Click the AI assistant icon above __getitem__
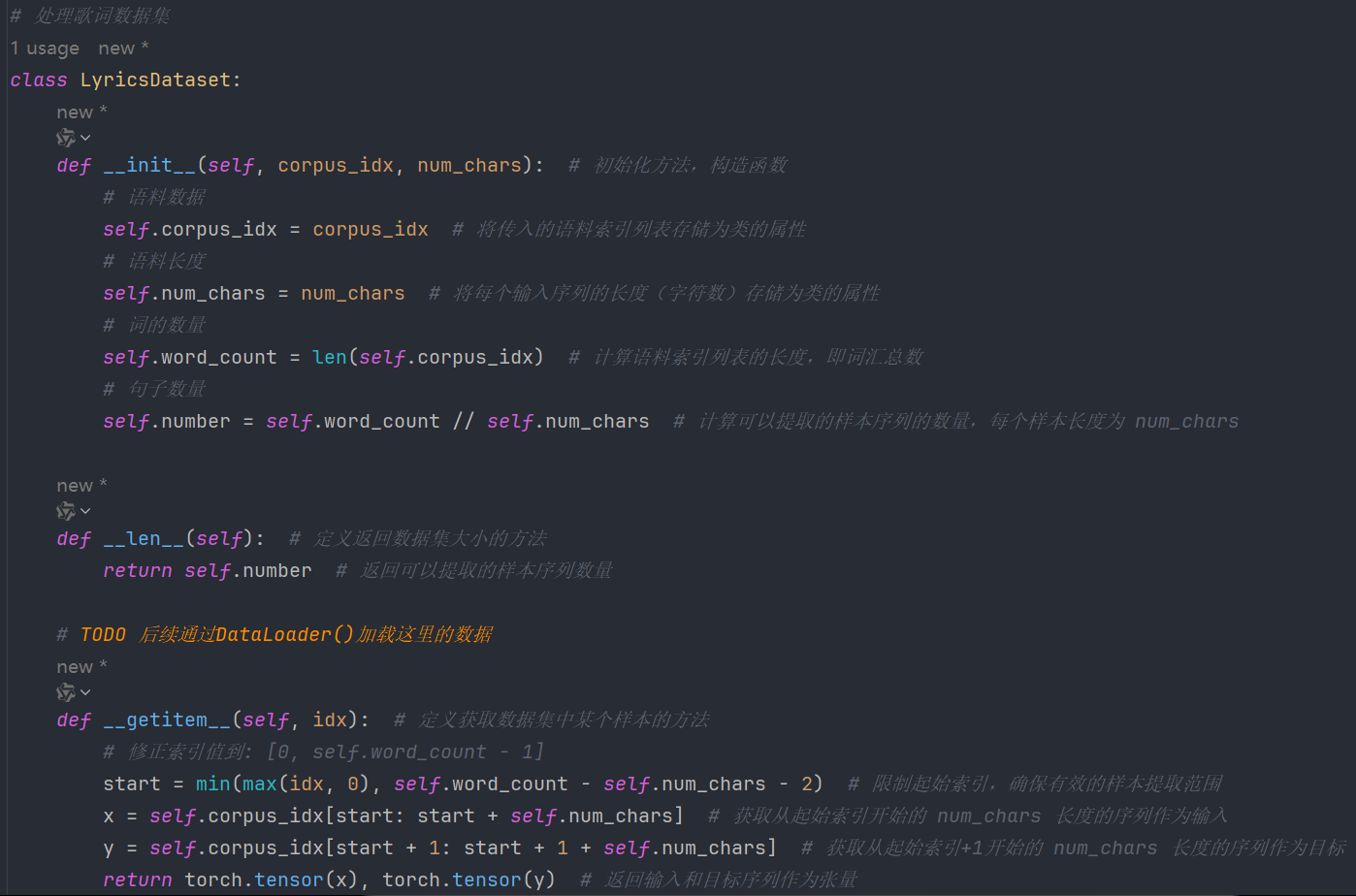Viewport: 1356px width, 896px height. click(66, 692)
